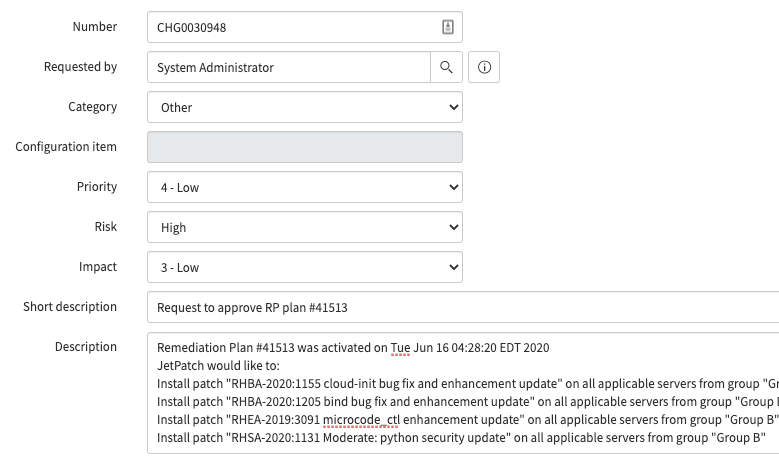Click the line mentioning RHBA-2020:1155 cloud-init
The height and width of the screenshot is (463, 779).
(x=467, y=384)
